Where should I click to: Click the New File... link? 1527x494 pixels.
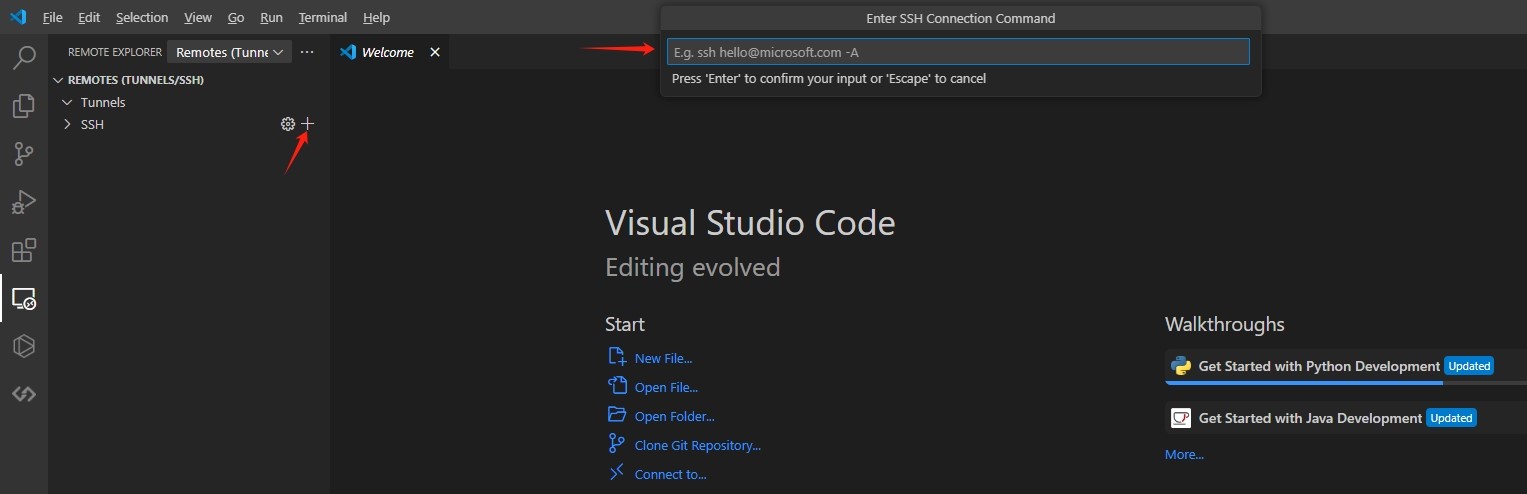663,358
